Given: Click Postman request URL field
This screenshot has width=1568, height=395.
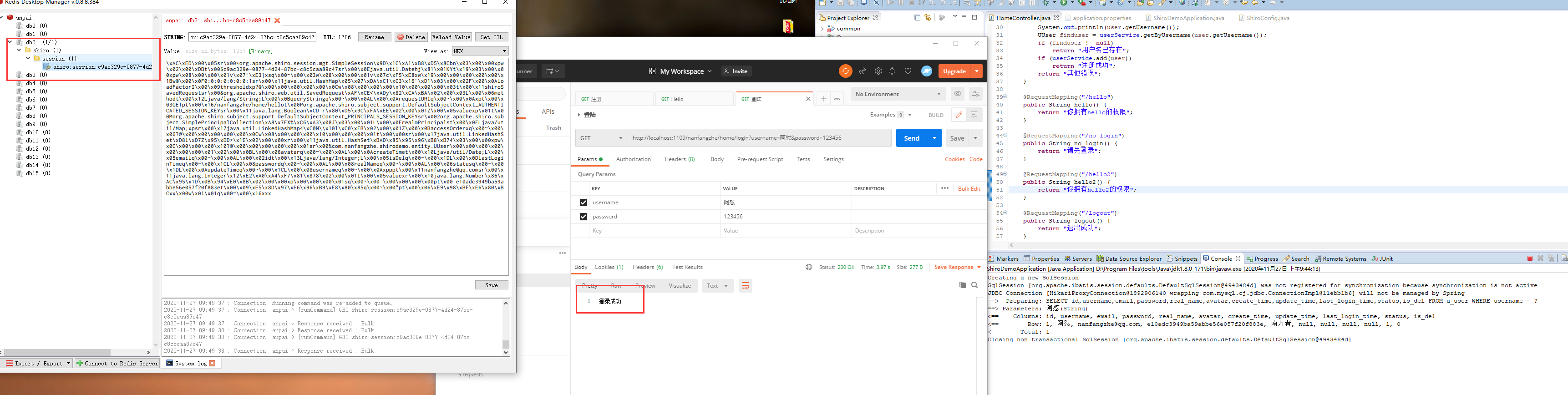Looking at the screenshot, I should click(x=760, y=138).
